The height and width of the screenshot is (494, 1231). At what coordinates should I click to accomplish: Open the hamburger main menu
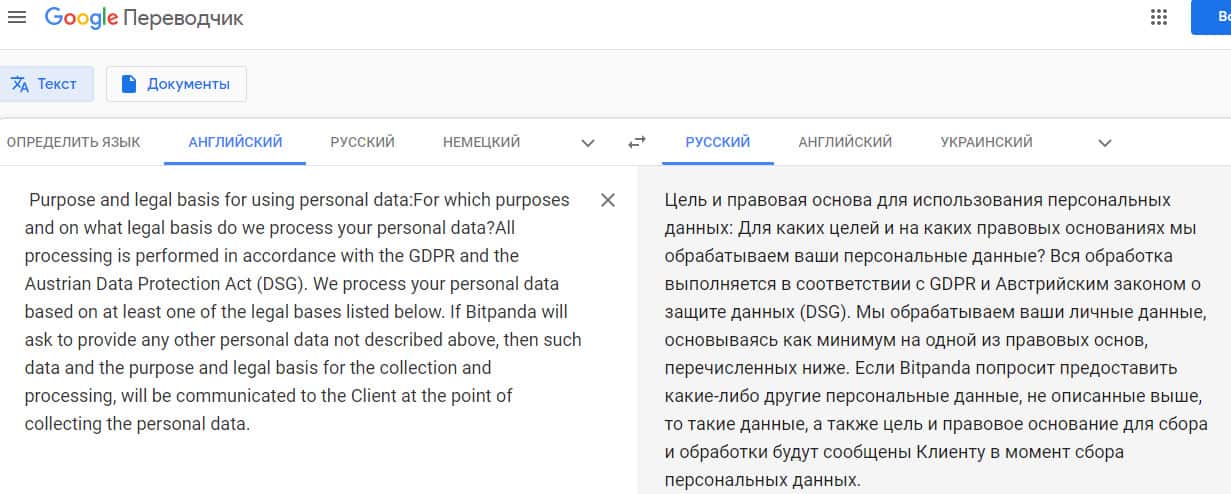[17, 17]
